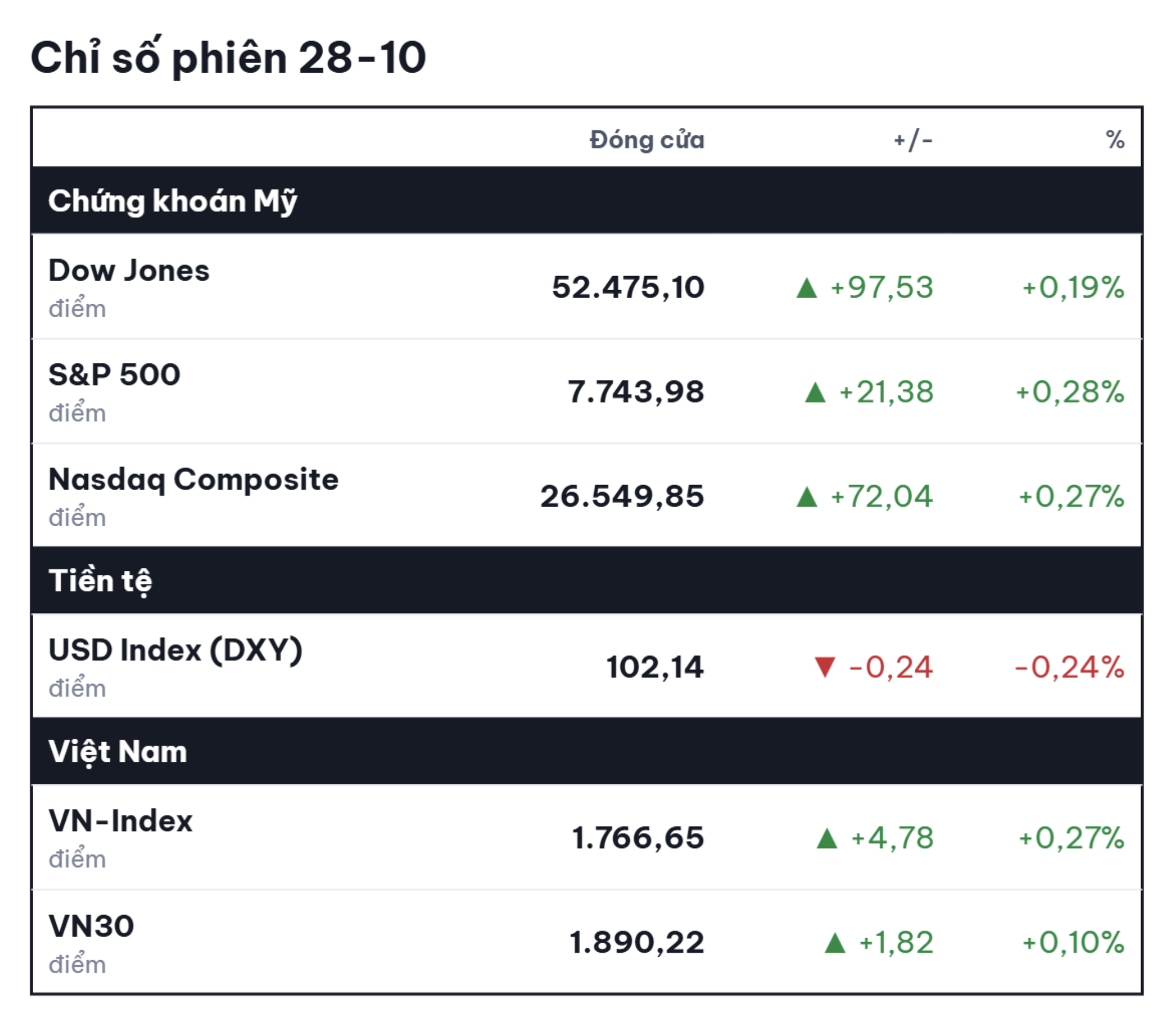Click the green up arrow beside Dow Jones change

(807, 288)
